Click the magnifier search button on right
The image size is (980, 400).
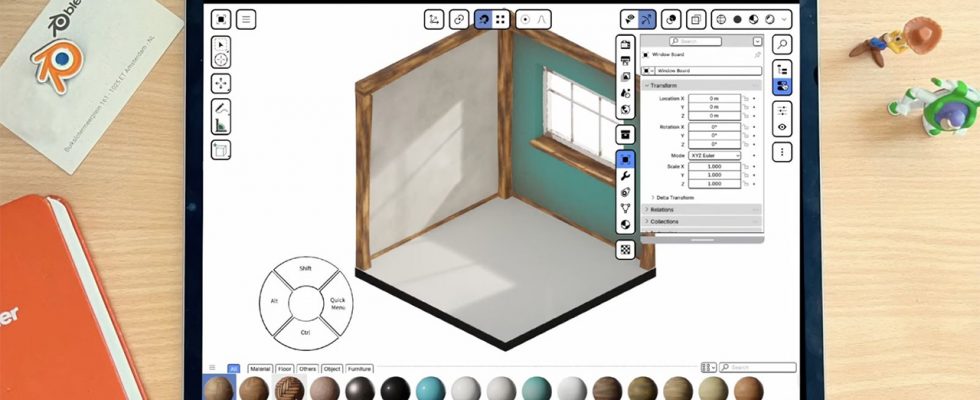click(782, 44)
